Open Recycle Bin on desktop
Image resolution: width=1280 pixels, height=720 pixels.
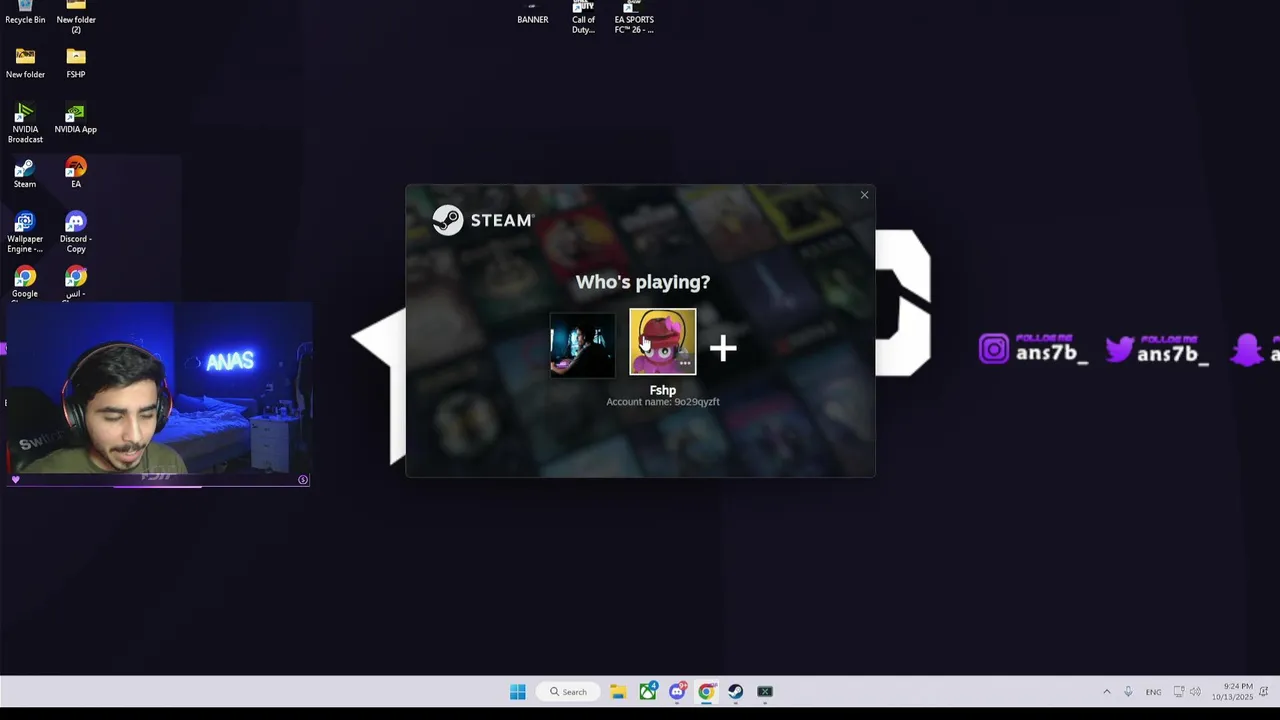(25, 13)
